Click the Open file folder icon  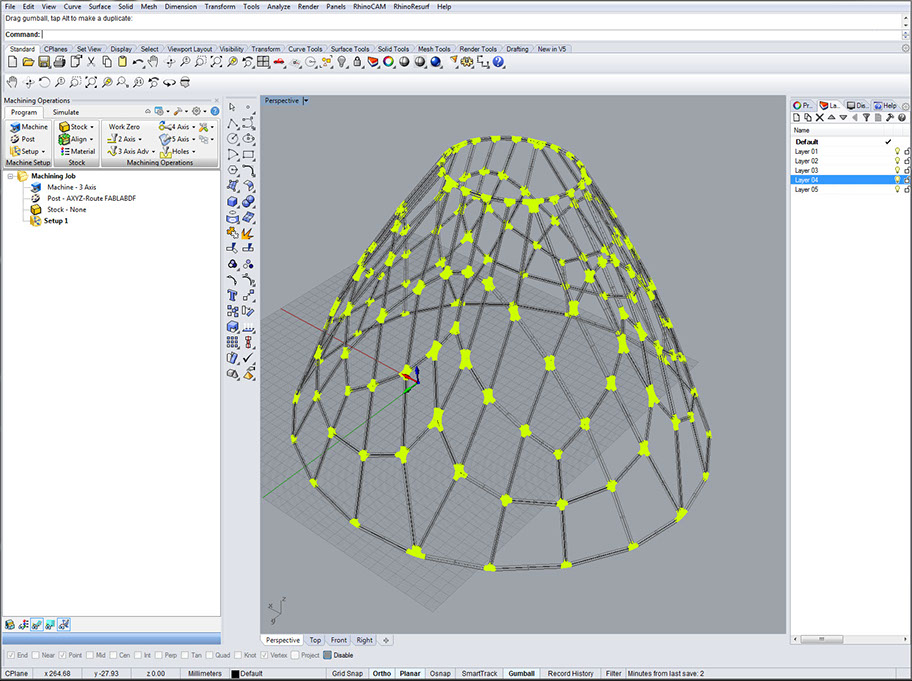click(28, 62)
